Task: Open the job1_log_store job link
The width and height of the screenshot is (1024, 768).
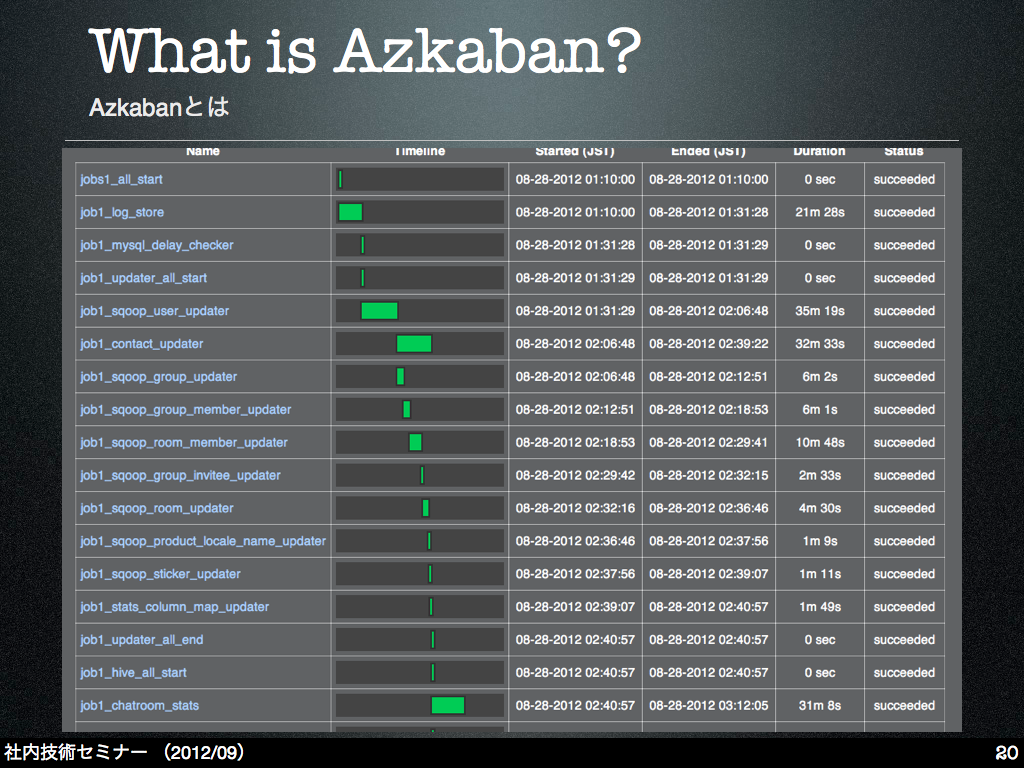Action: pos(122,212)
